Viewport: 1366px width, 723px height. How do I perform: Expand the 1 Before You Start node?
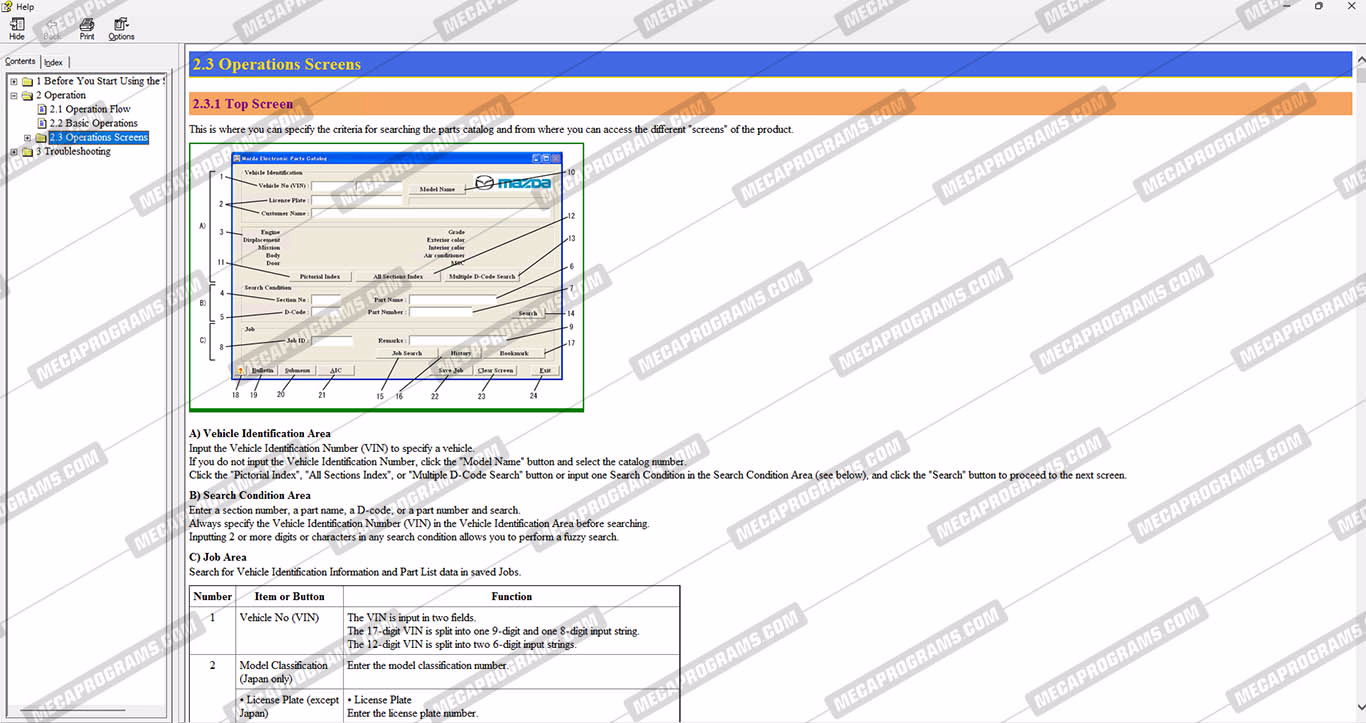pyautogui.click(x=14, y=81)
